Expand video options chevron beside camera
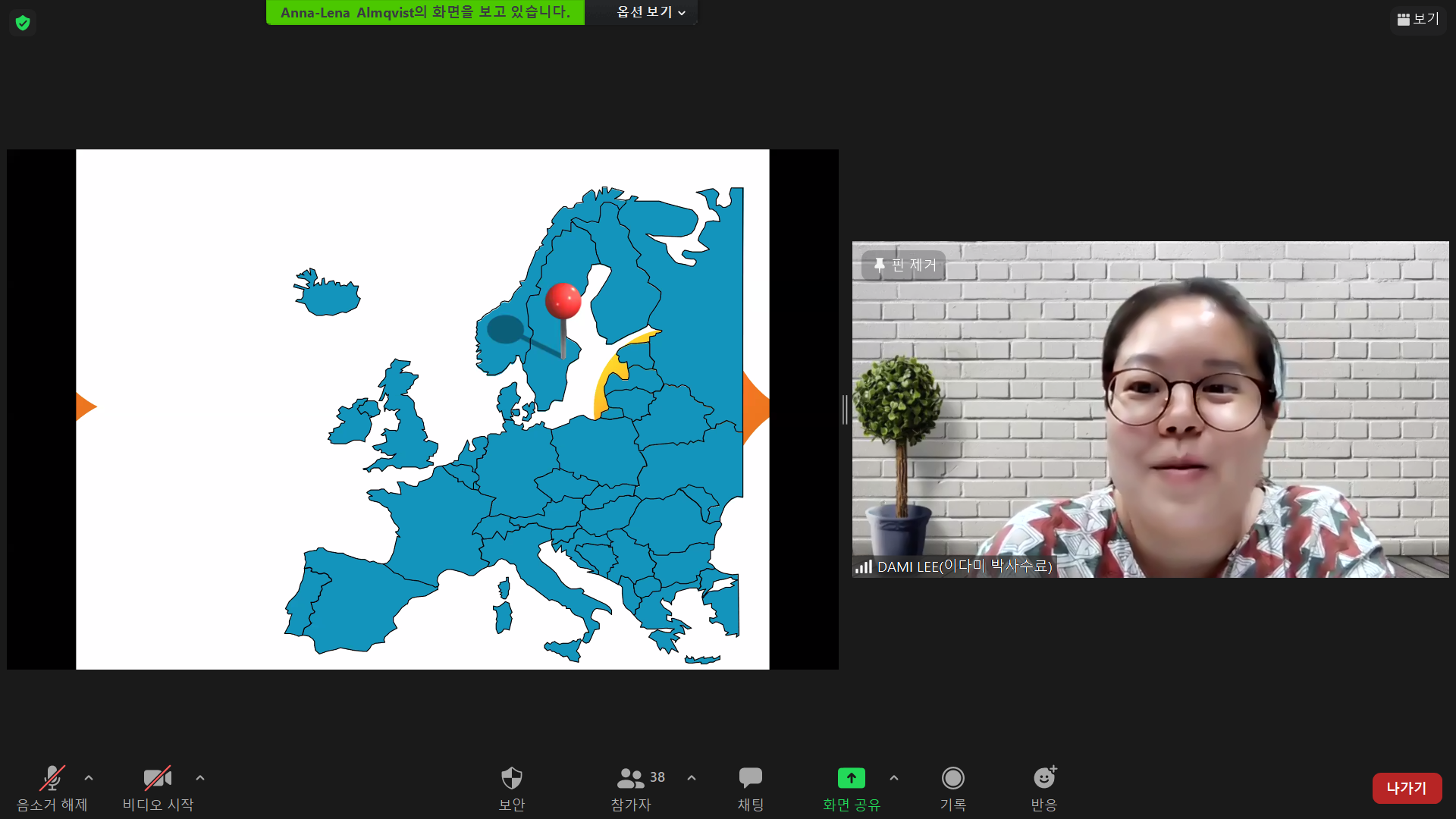The width and height of the screenshot is (1456, 819). point(200,778)
